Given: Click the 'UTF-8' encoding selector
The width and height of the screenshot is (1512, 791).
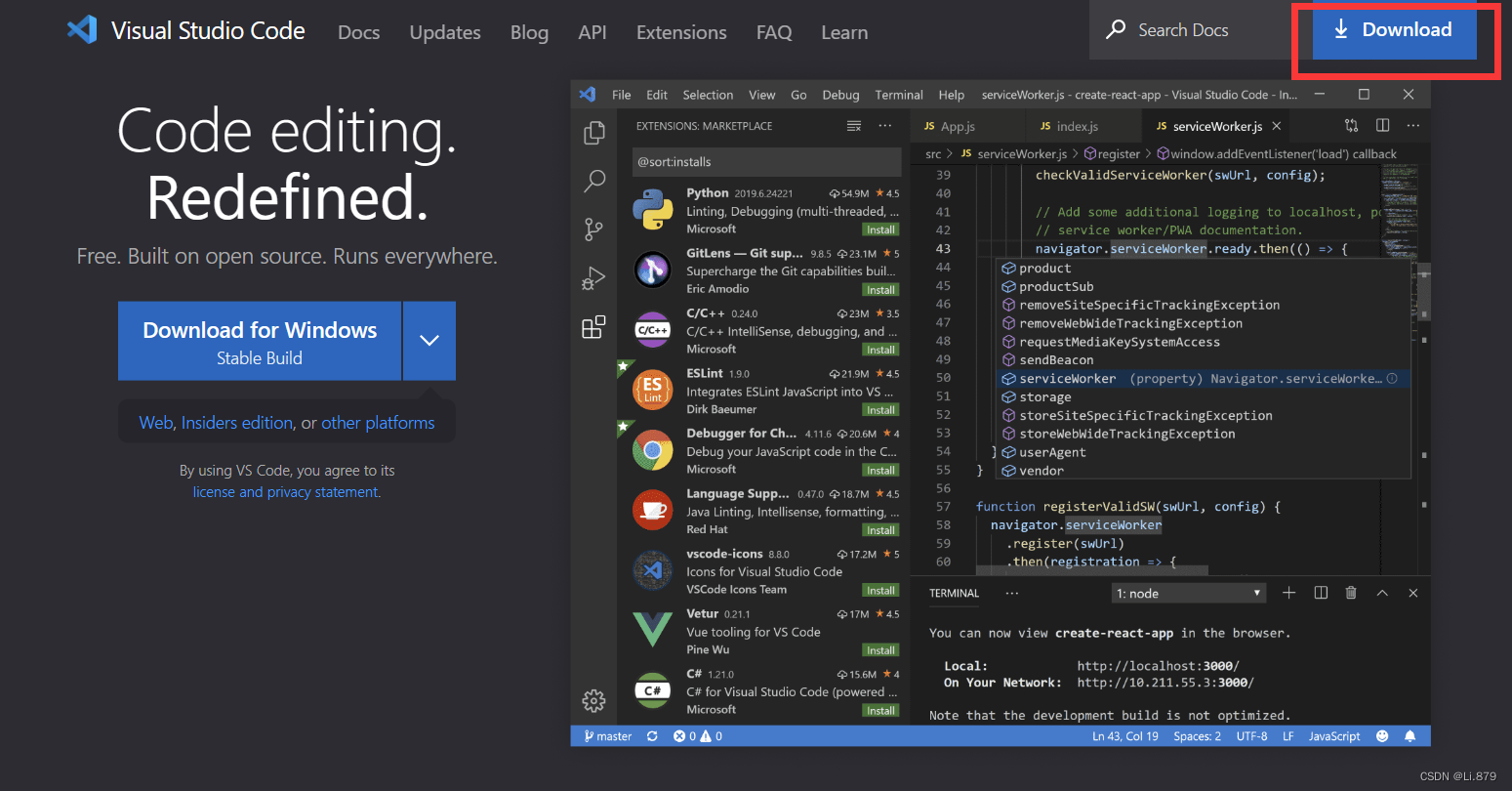Looking at the screenshot, I should tap(1251, 736).
